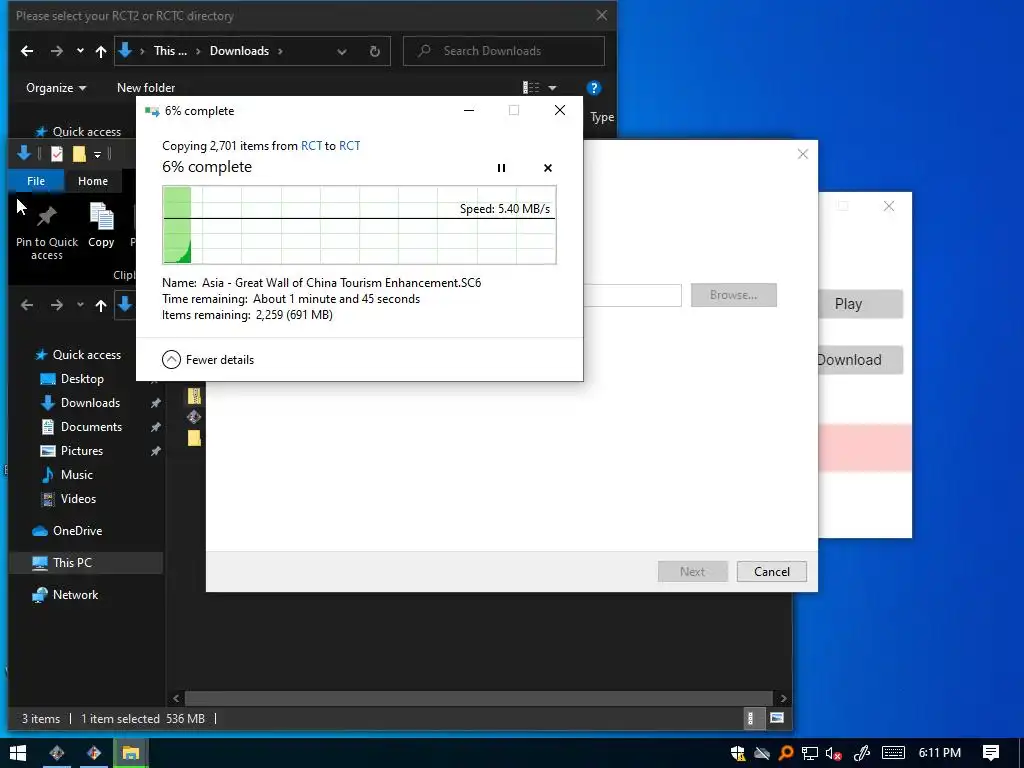This screenshot has height=768, width=1024.
Task: Click the Properties checkmark icon in title bar
Action: tap(57, 153)
